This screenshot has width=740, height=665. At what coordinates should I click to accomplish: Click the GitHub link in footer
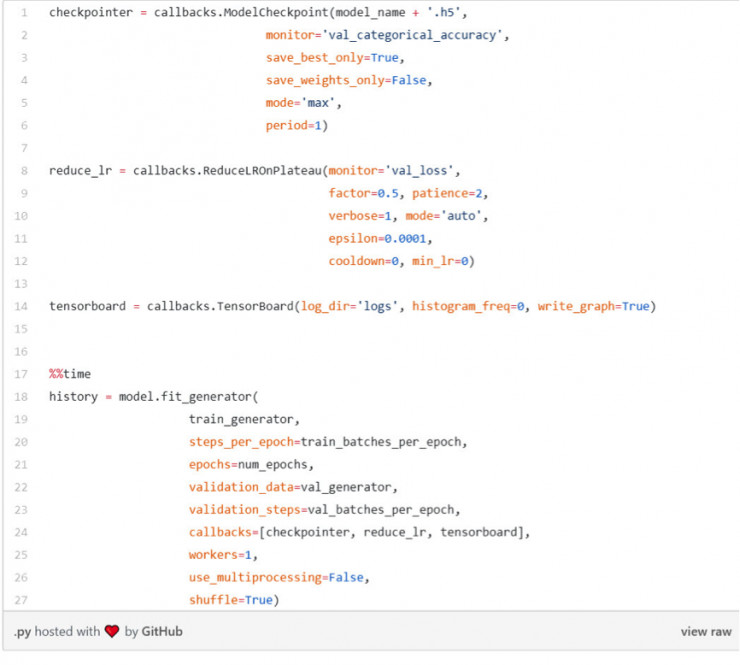[x=162, y=631]
